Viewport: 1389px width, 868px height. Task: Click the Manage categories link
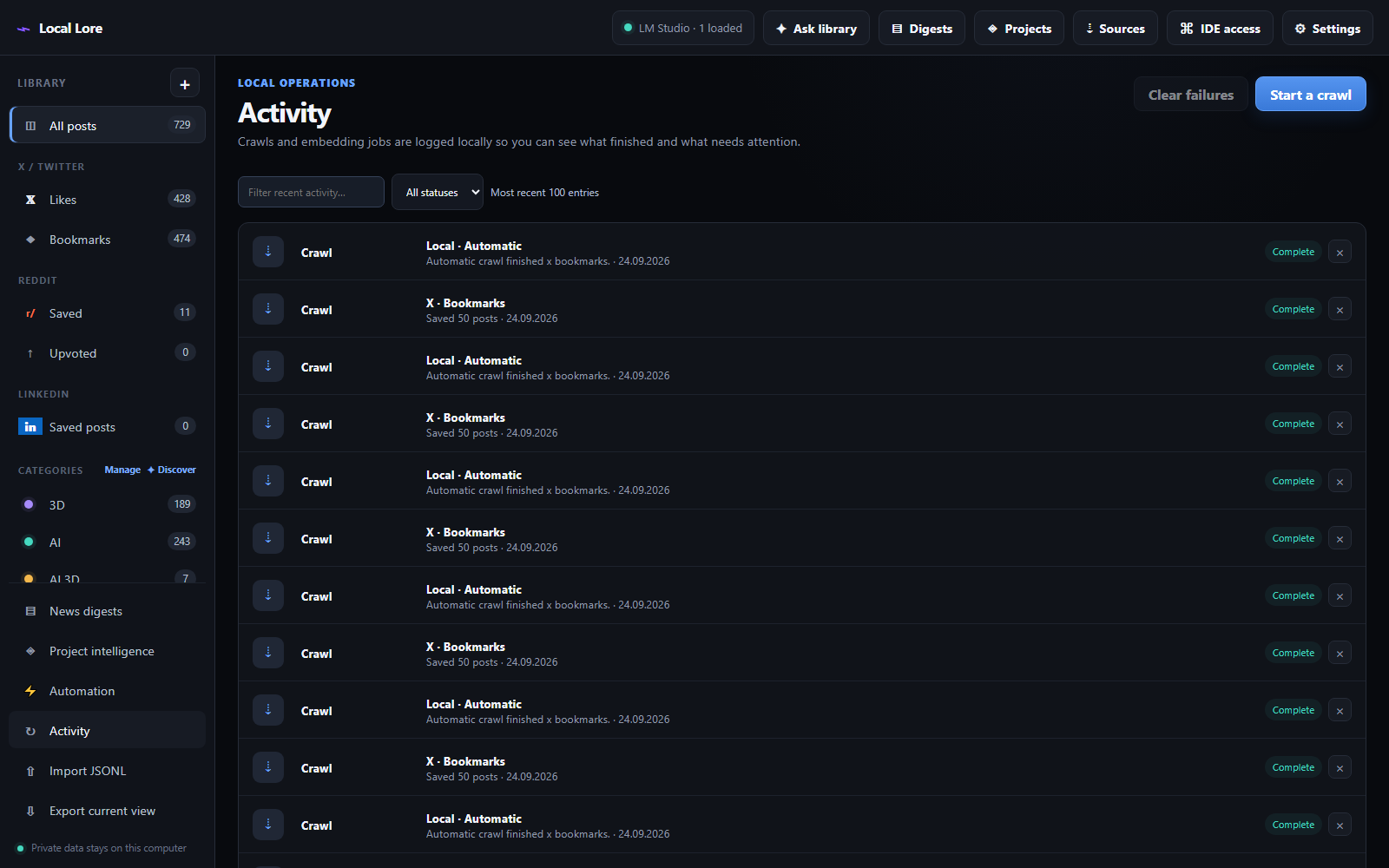coord(122,470)
